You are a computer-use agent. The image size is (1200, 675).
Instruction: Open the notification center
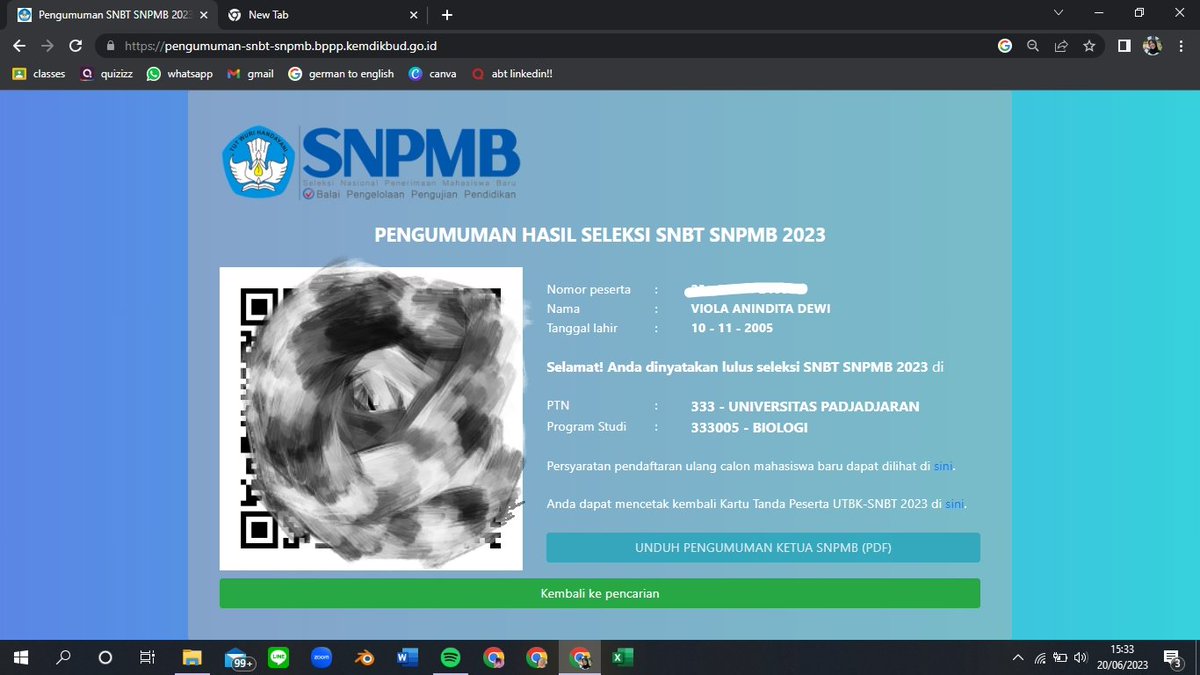click(1175, 657)
